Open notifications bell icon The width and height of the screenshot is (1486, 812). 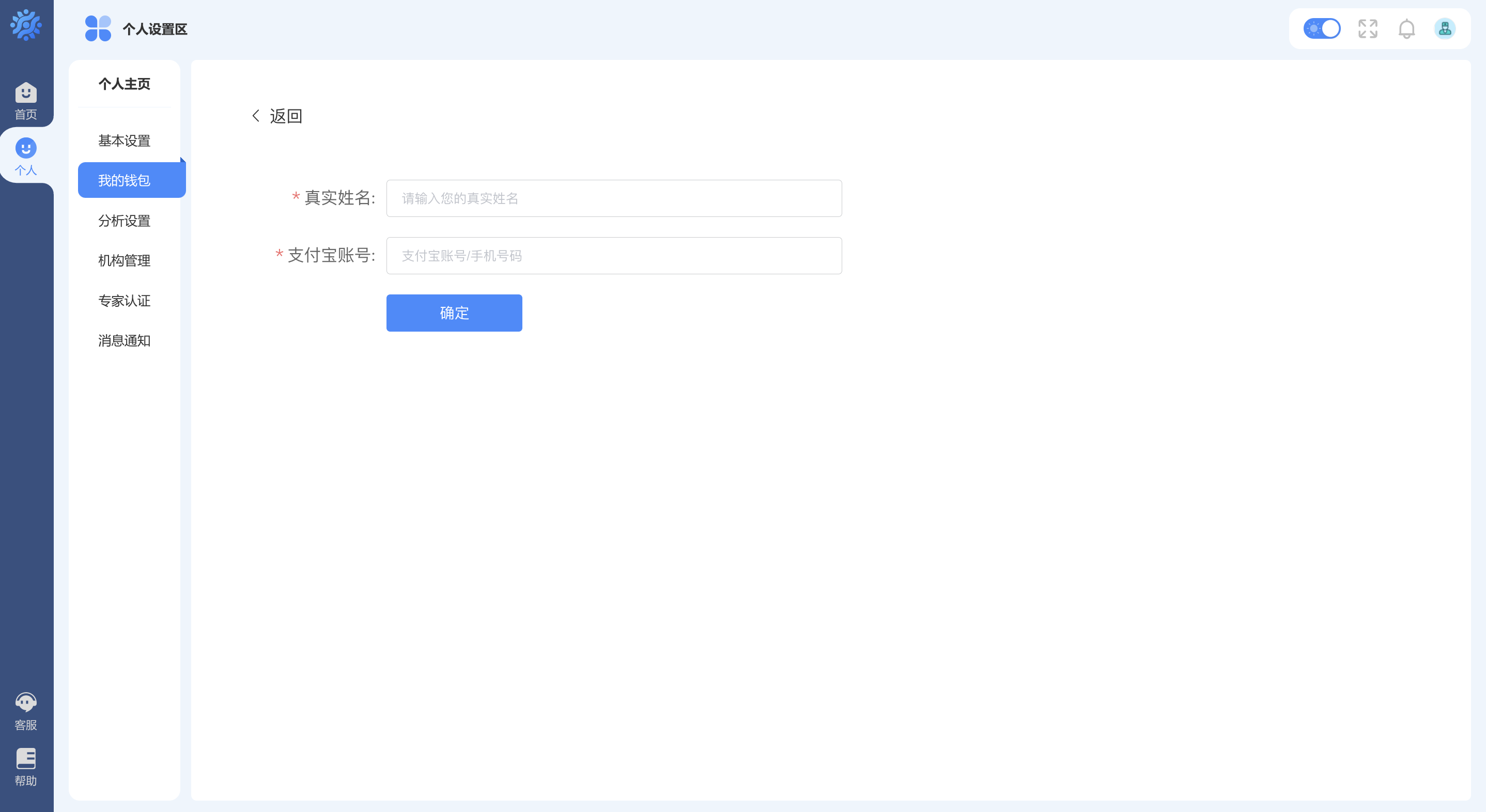coord(1406,29)
